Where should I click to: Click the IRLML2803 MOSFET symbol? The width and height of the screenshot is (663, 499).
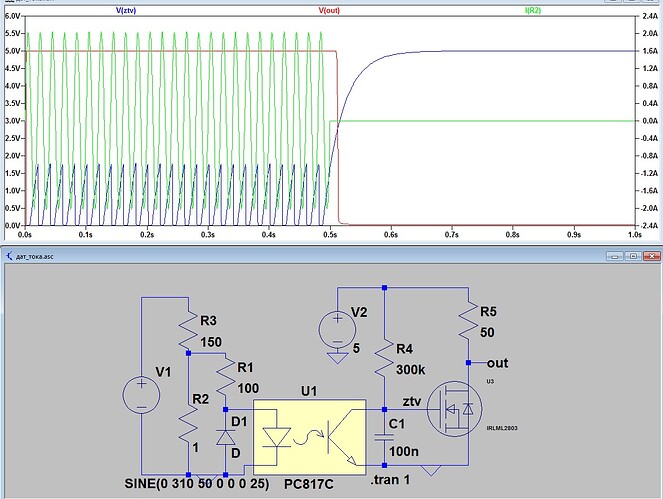(455, 409)
